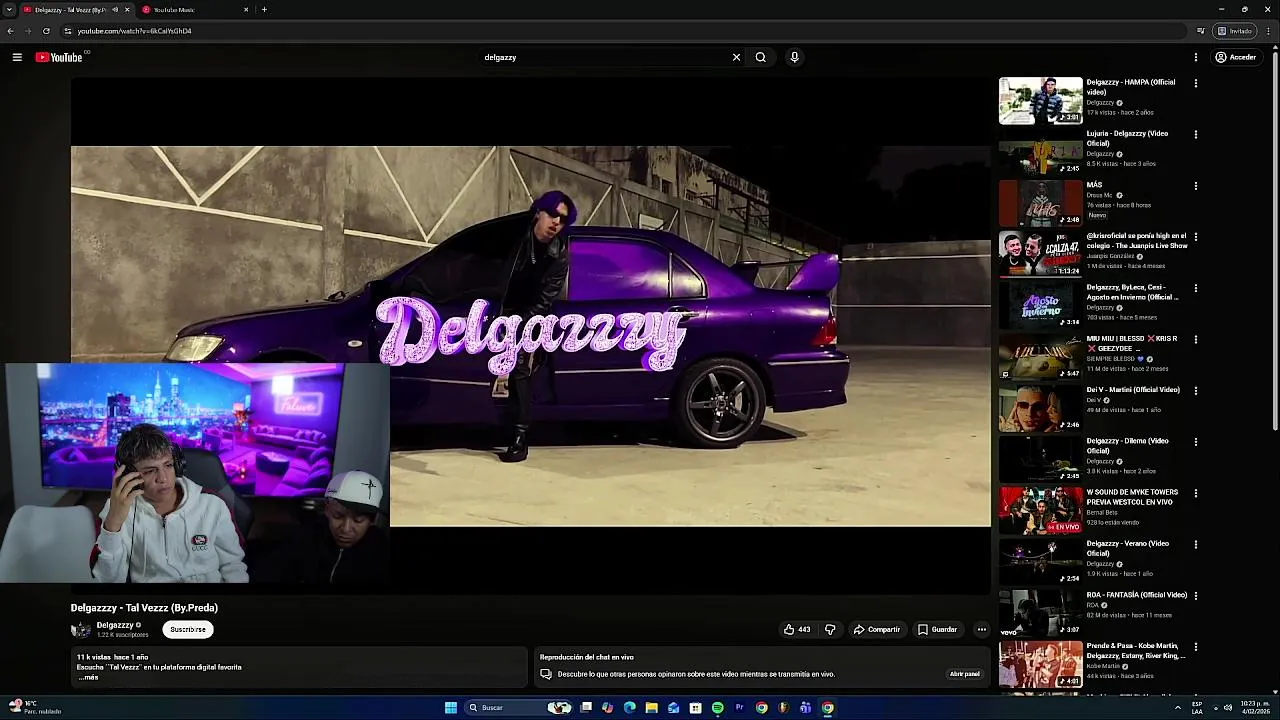Open options for Delgazzzy - Dilema video

(1195, 442)
